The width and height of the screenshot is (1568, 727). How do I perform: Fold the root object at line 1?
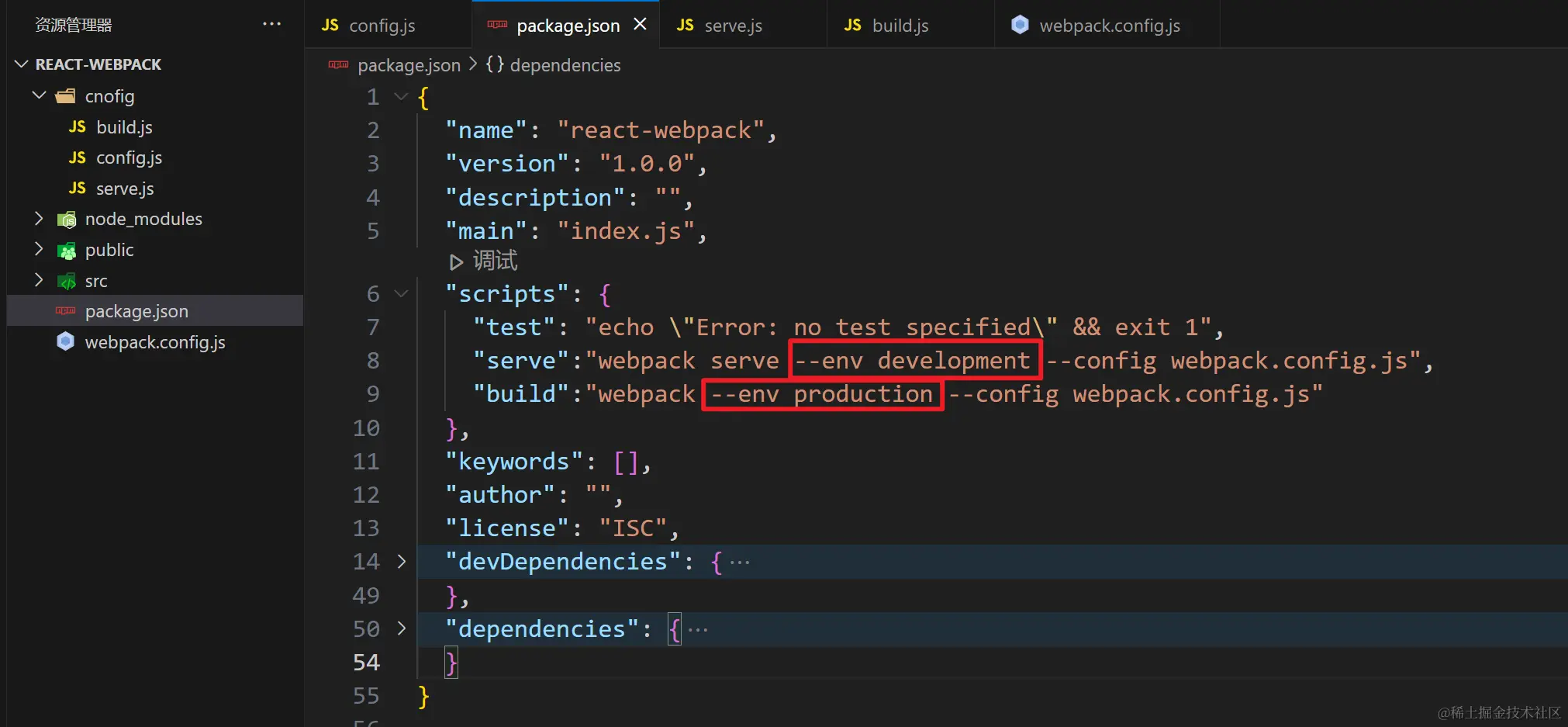[x=401, y=97]
